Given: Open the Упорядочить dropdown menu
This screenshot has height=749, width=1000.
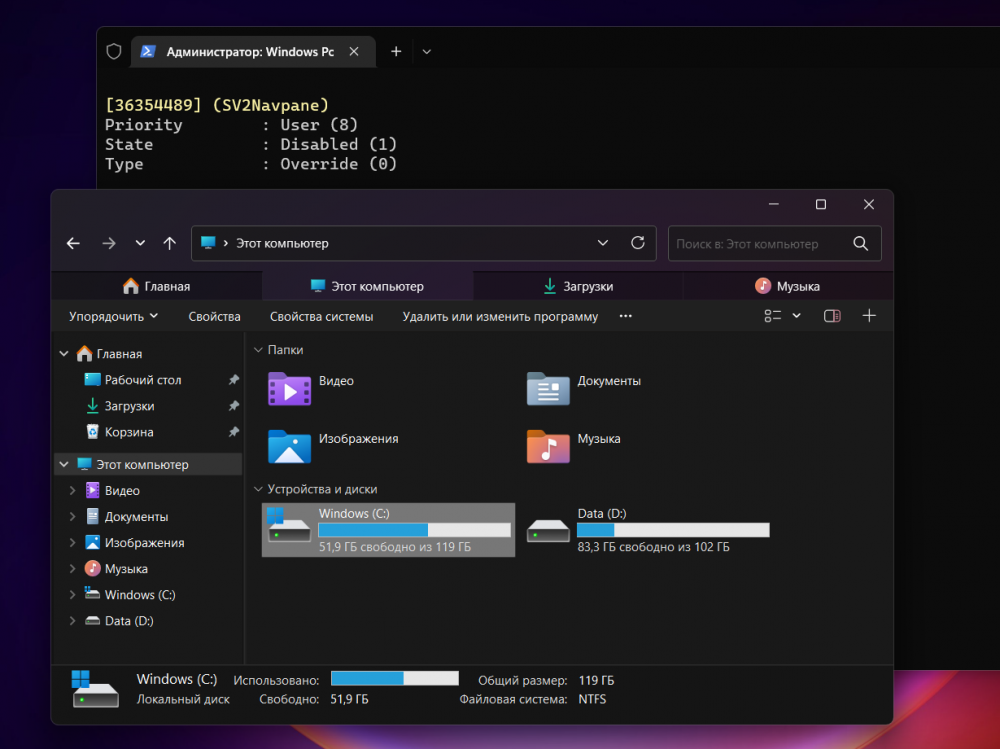Looking at the screenshot, I should (113, 316).
